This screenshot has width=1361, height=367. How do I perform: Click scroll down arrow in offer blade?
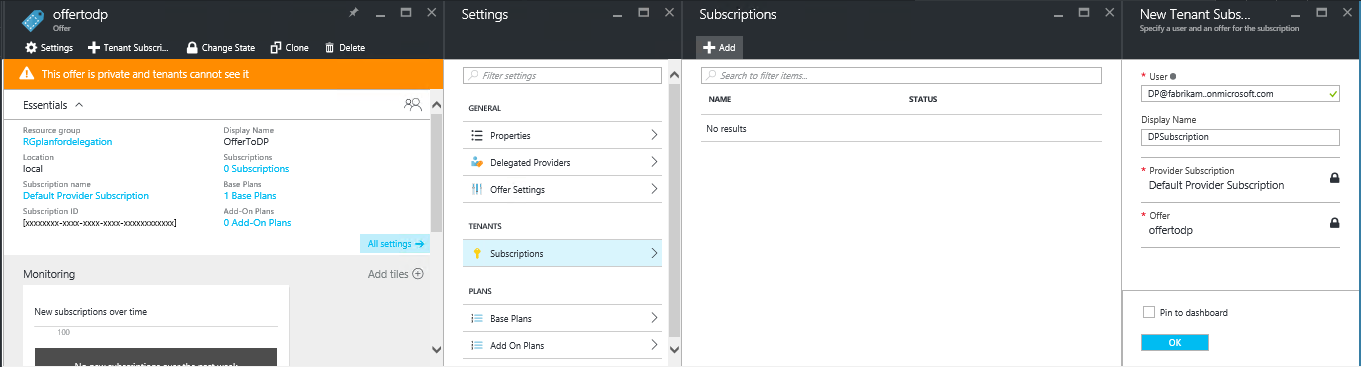(436, 349)
